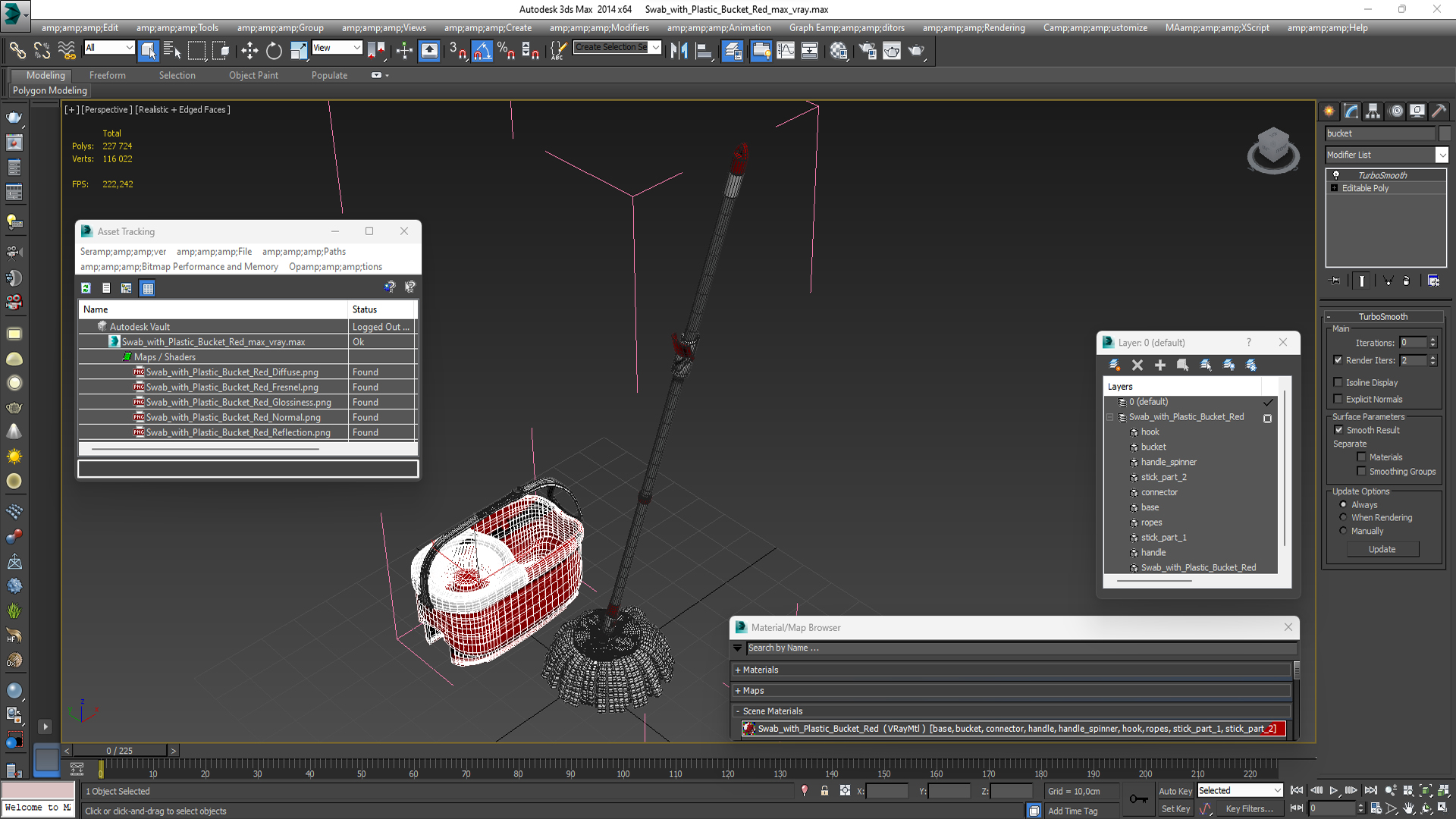
Task: Open the Create command panel tab
Action: click(x=1329, y=111)
